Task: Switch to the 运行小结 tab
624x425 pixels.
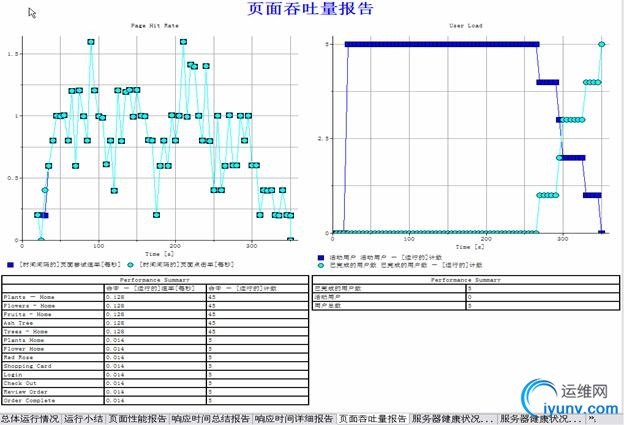Action: click(x=84, y=419)
